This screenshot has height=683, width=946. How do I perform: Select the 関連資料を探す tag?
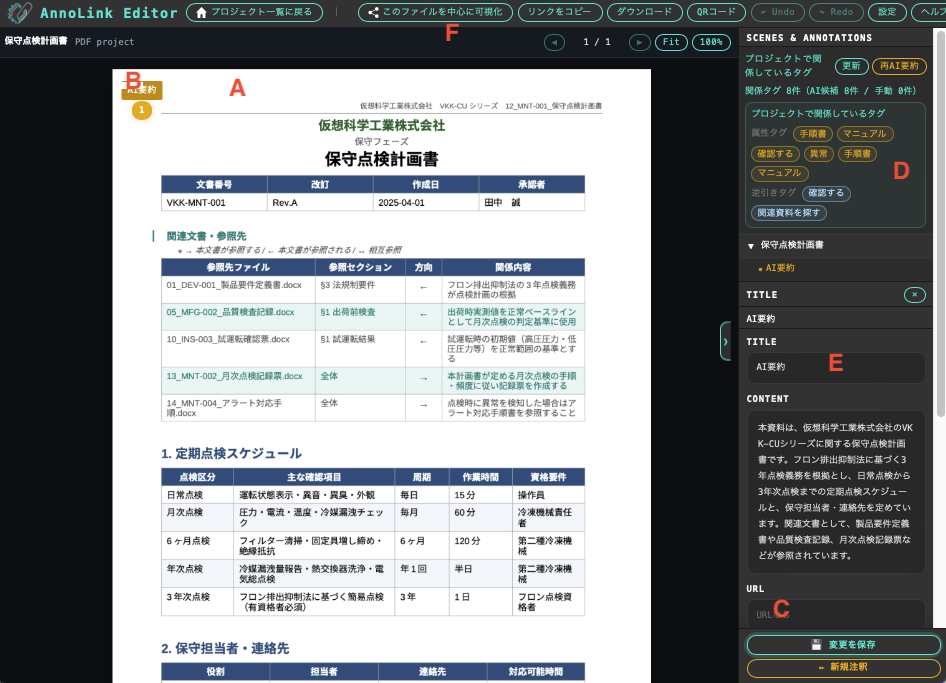click(x=789, y=213)
